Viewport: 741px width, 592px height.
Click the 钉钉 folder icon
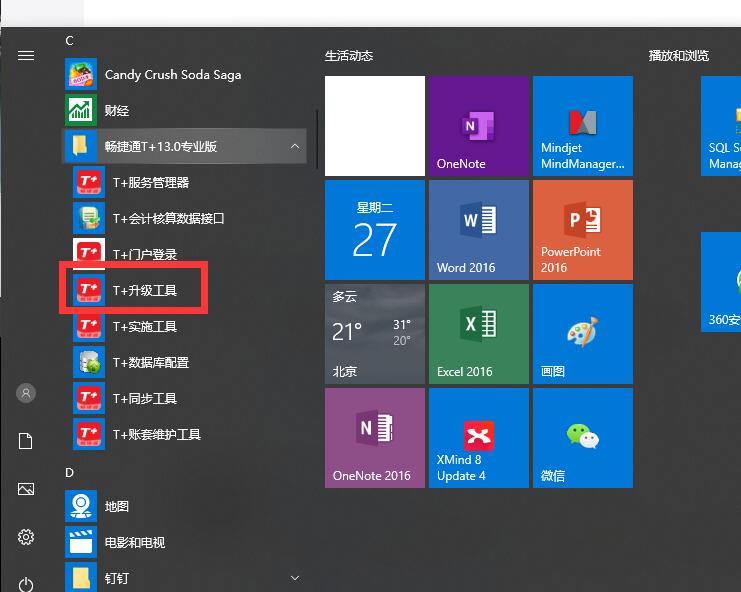[81, 577]
